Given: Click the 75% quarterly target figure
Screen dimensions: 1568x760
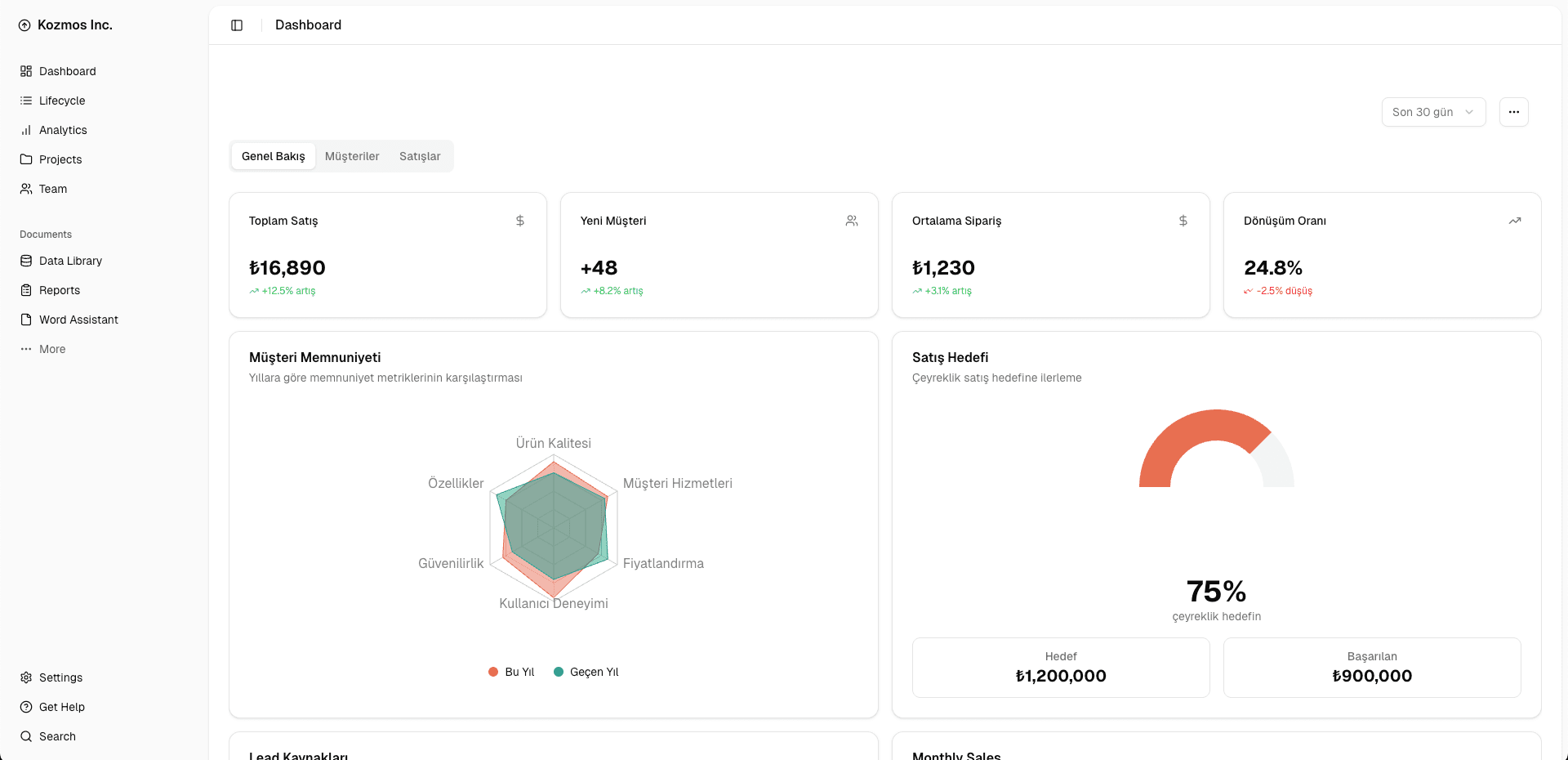Looking at the screenshot, I should click(1216, 591).
